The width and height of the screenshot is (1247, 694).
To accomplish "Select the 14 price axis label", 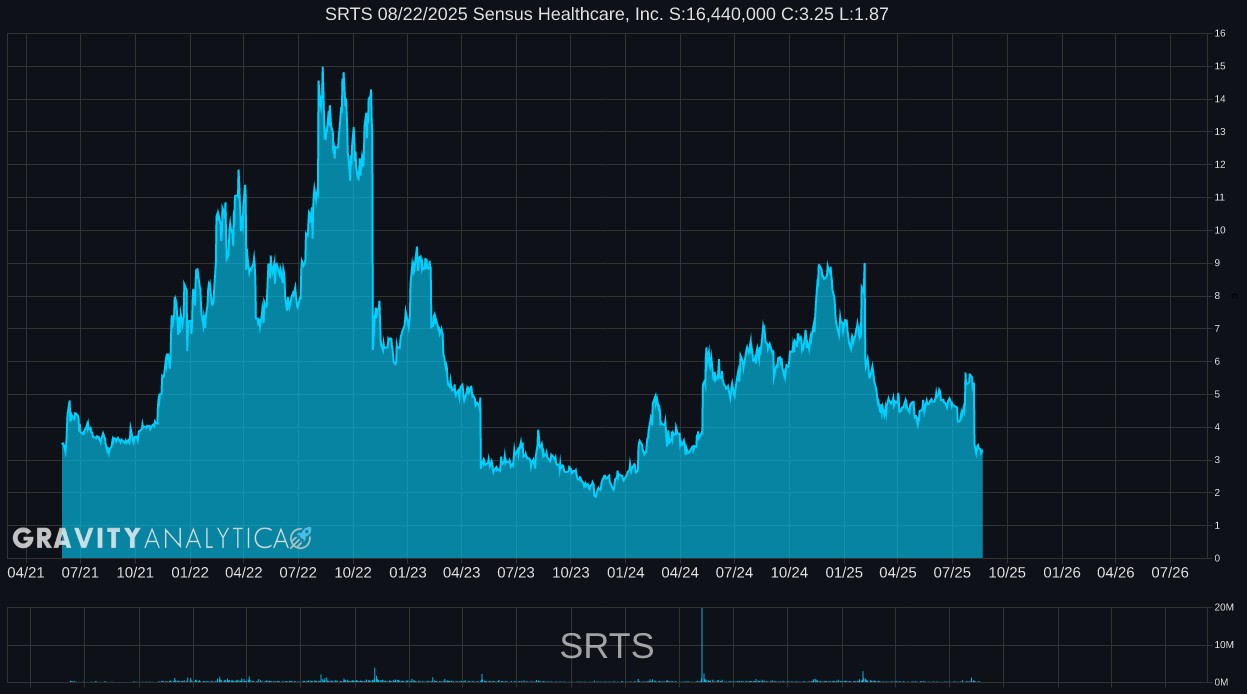I will tap(1220, 99).
